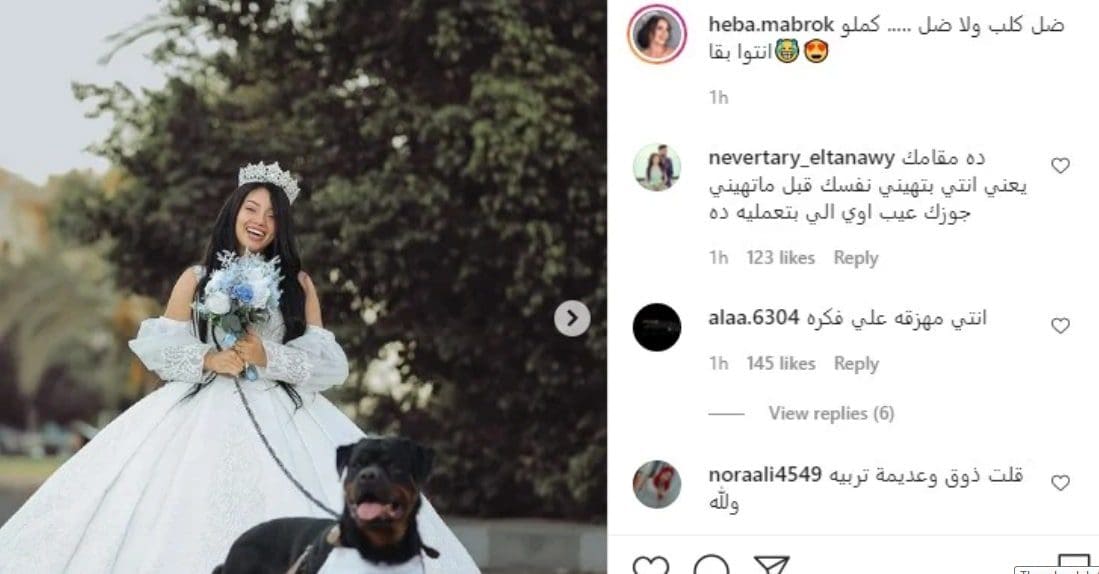This screenshot has height=574, width=1099.
Task: Open heba.mabrok's profile picture
Action: (657, 34)
